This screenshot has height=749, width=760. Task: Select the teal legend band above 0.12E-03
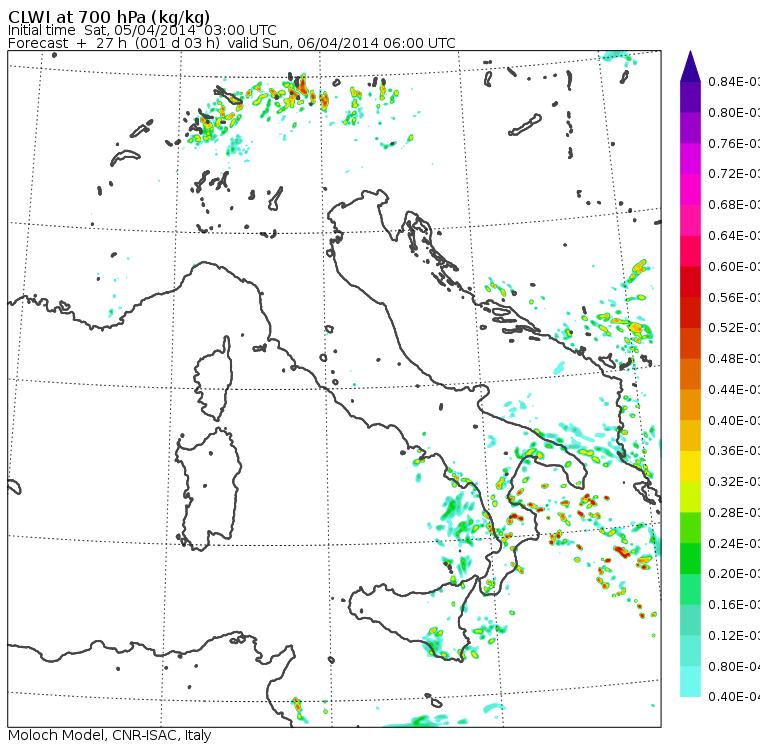690,620
